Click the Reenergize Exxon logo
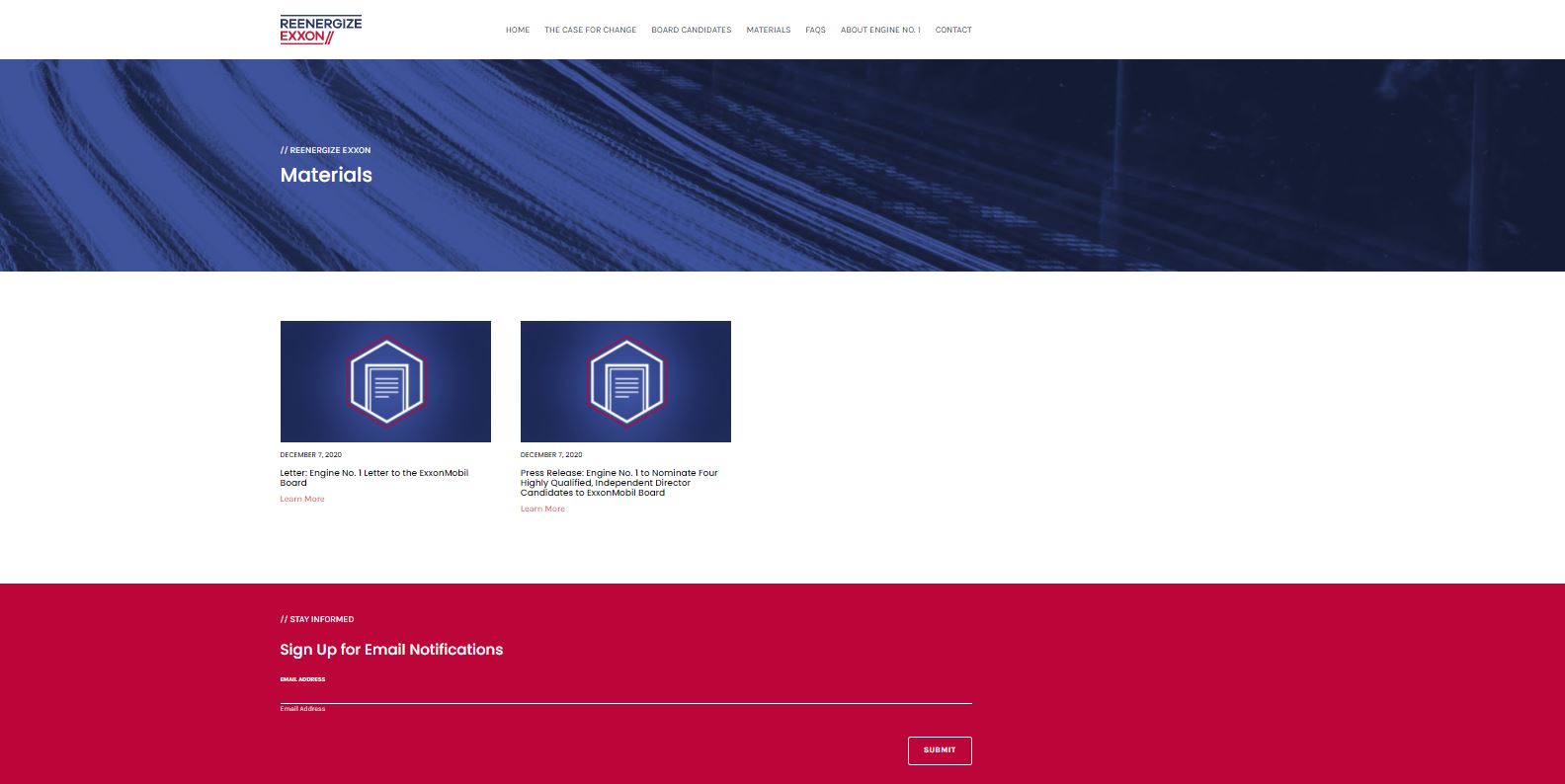 click(x=320, y=30)
